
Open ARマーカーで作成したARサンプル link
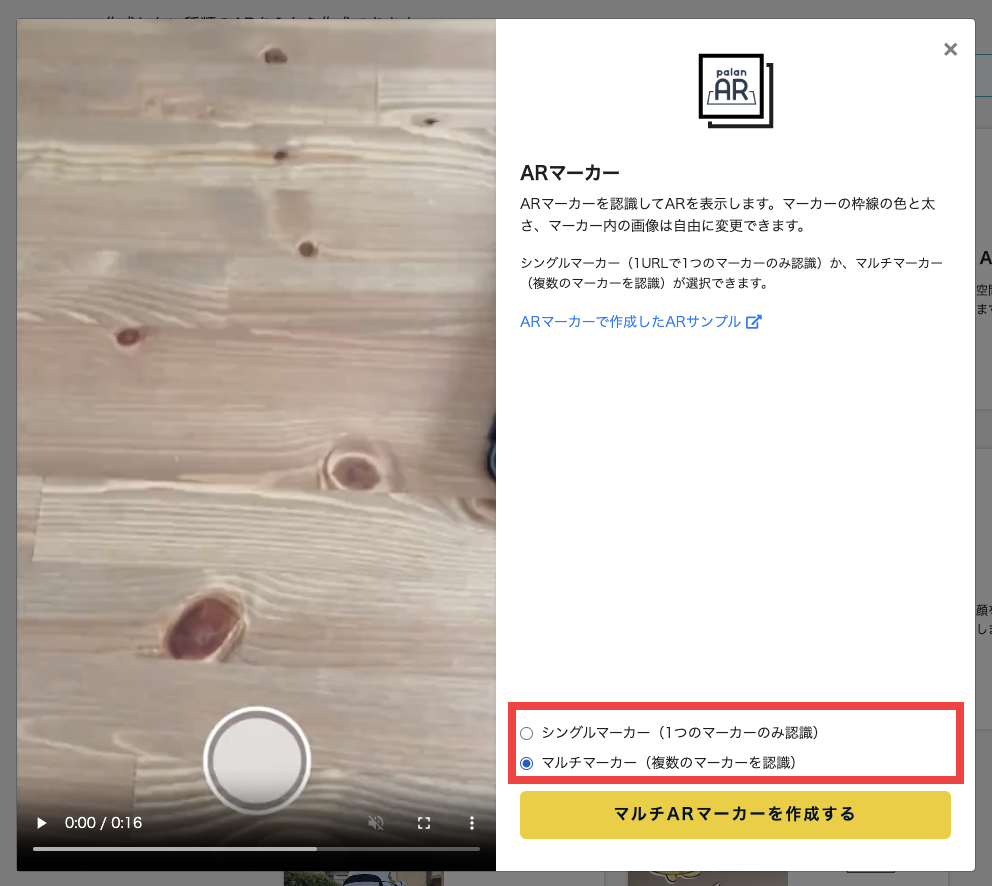(x=640, y=321)
